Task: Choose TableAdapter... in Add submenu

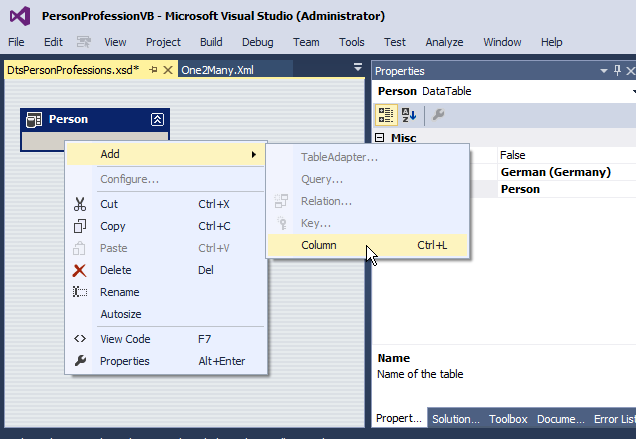Action: point(367,157)
